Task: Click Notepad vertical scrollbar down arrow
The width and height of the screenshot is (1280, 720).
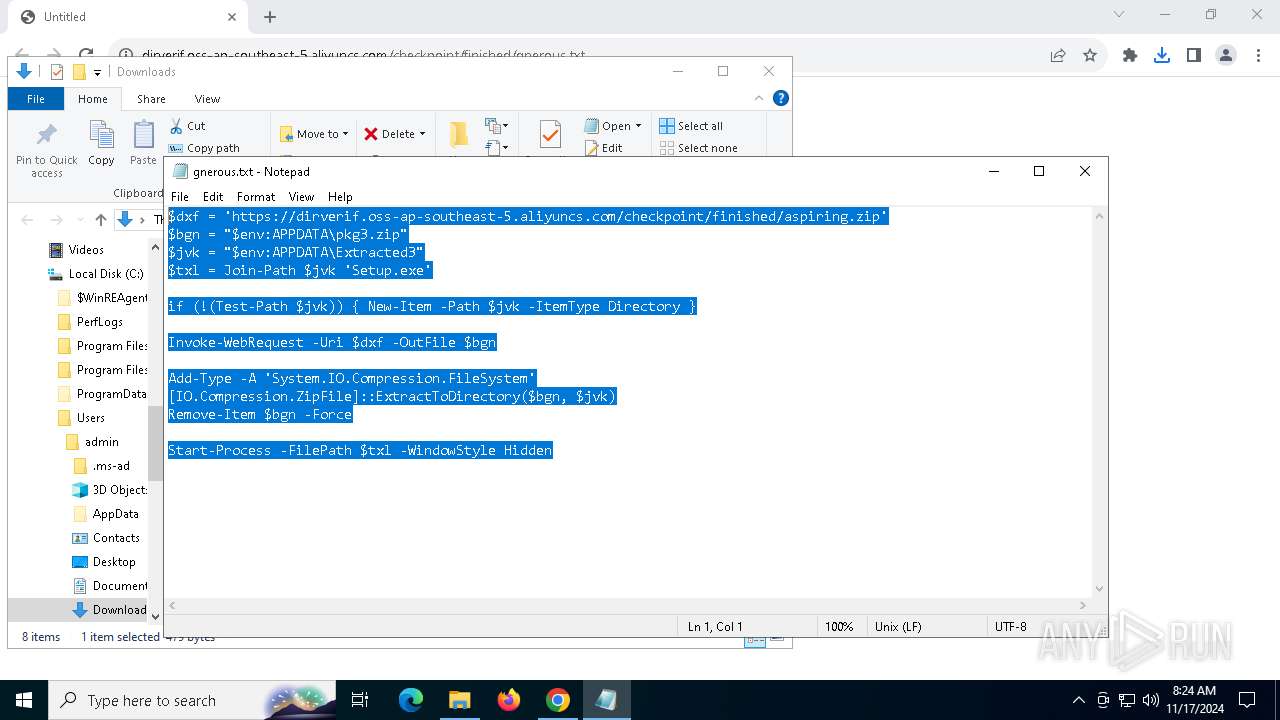Action: pos(1099,589)
